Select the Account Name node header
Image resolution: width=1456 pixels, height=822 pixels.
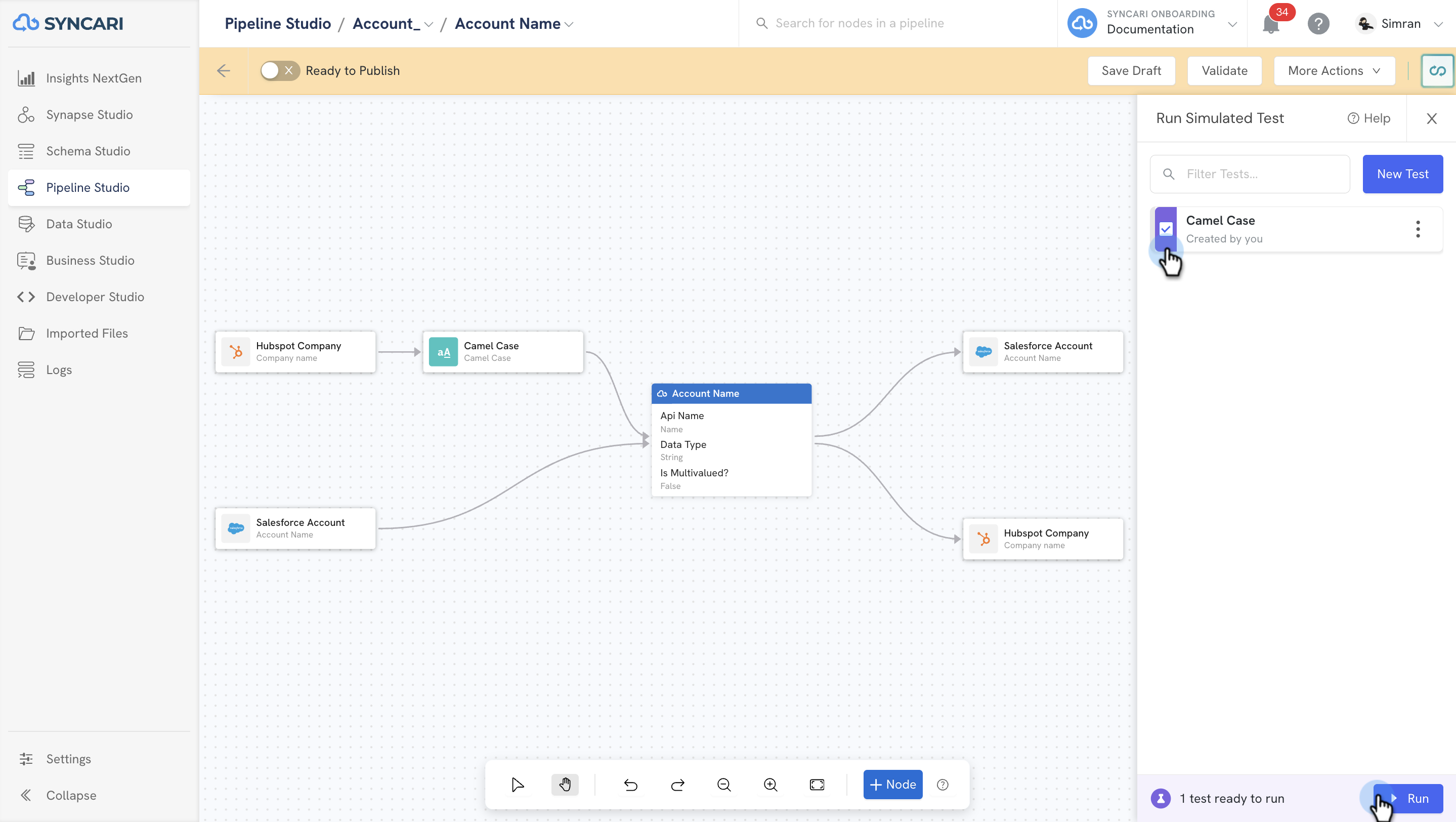[732, 393]
